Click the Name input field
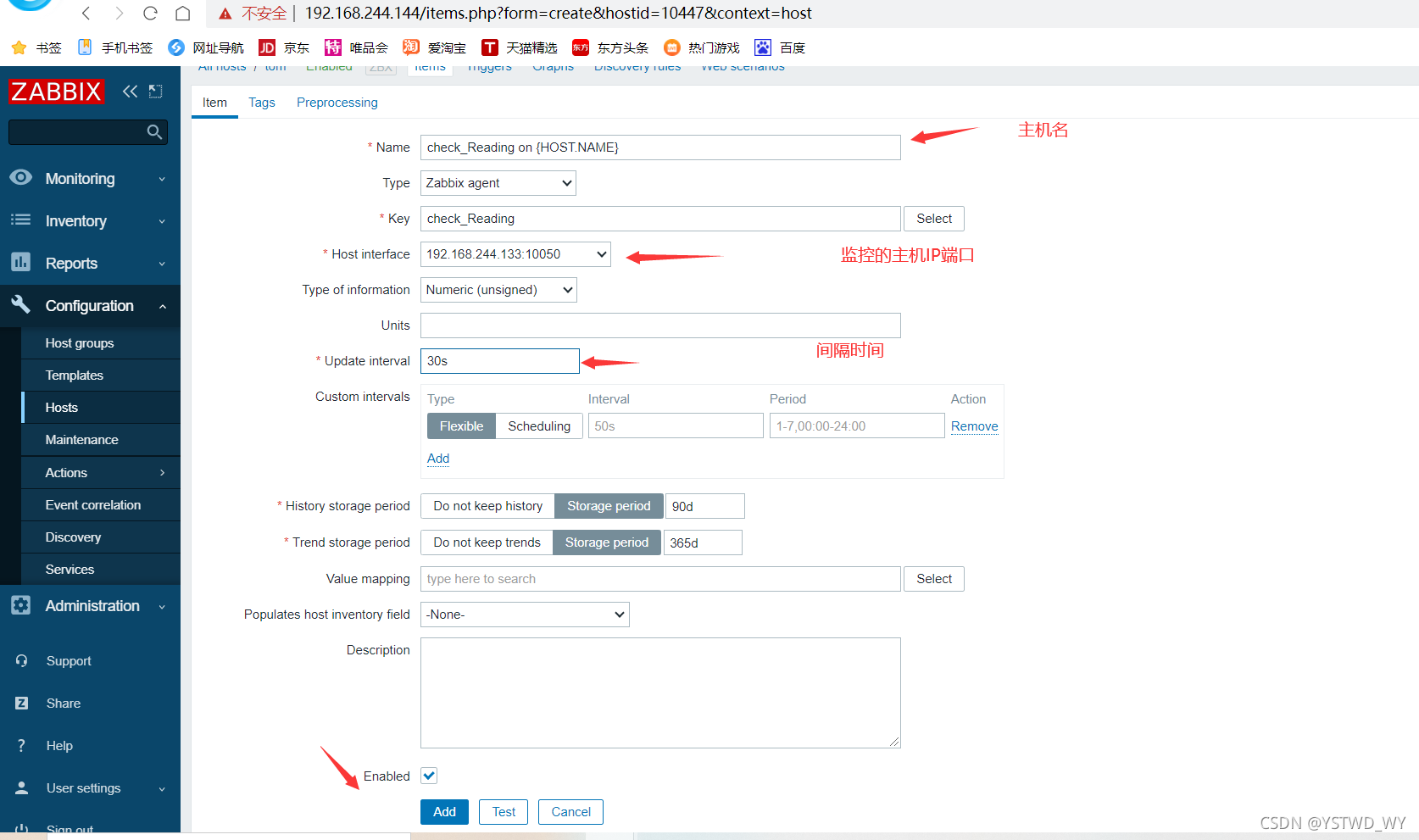Image resolution: width=1419 pixels, height=840 pixels. tap(660, 147)
